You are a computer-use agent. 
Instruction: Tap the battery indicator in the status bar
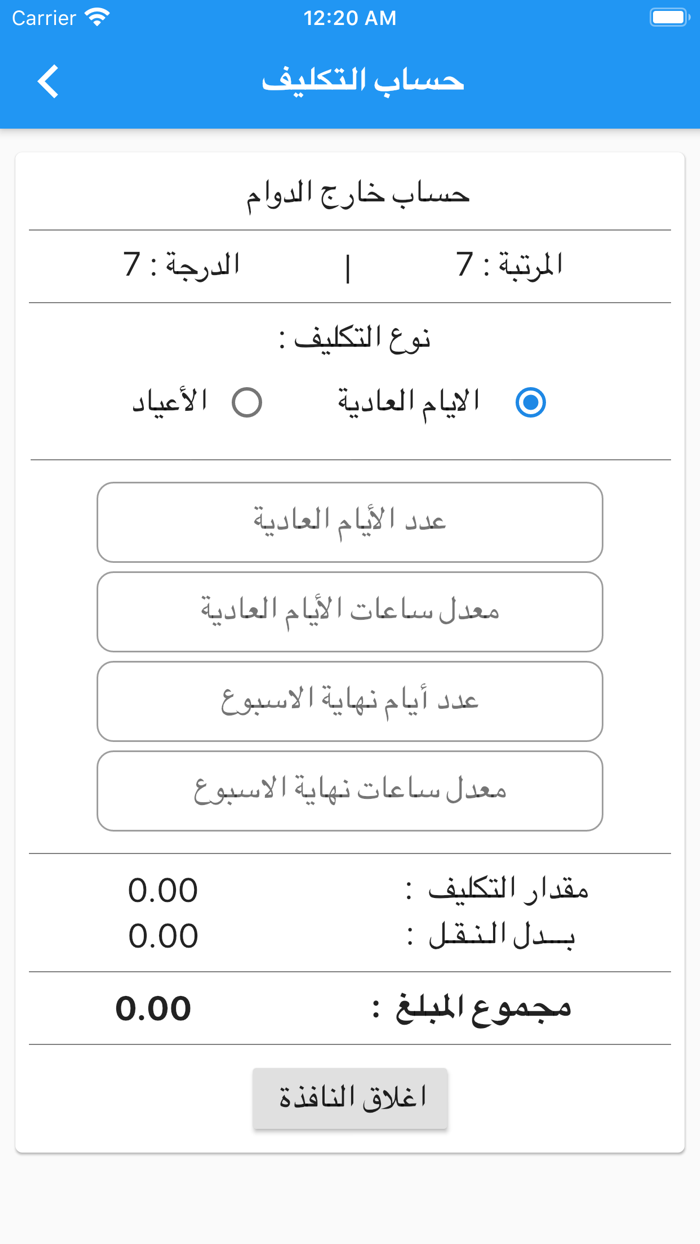666,17
